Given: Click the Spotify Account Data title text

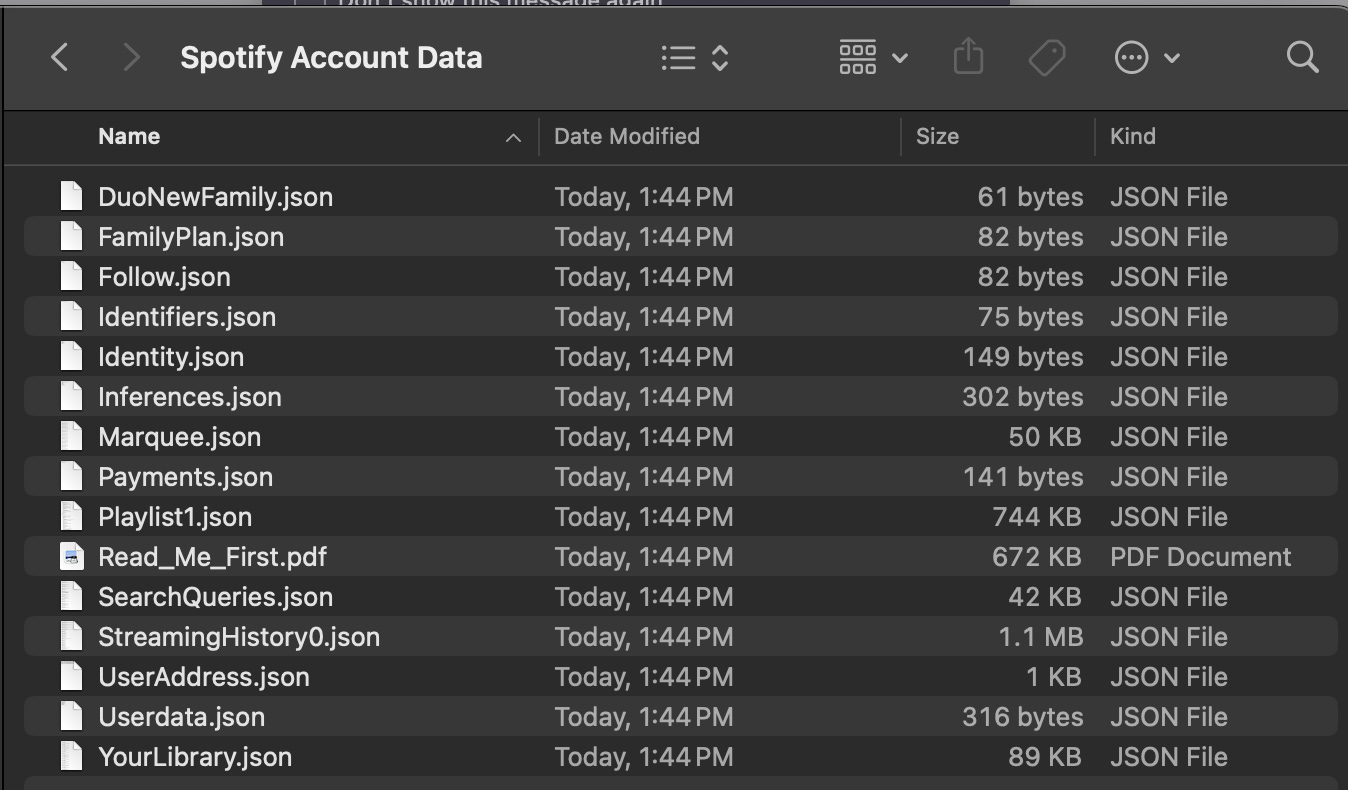Looking at the screenshot, I should tap(331, 57).
